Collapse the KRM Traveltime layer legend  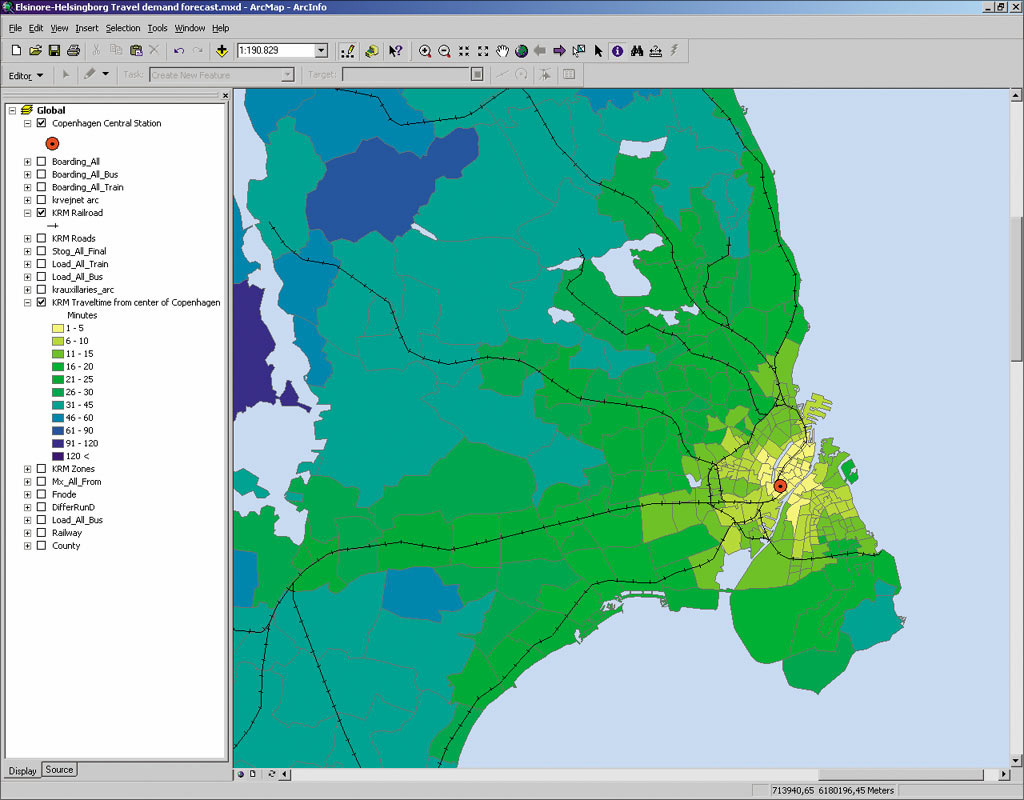[x=28, y=302]
